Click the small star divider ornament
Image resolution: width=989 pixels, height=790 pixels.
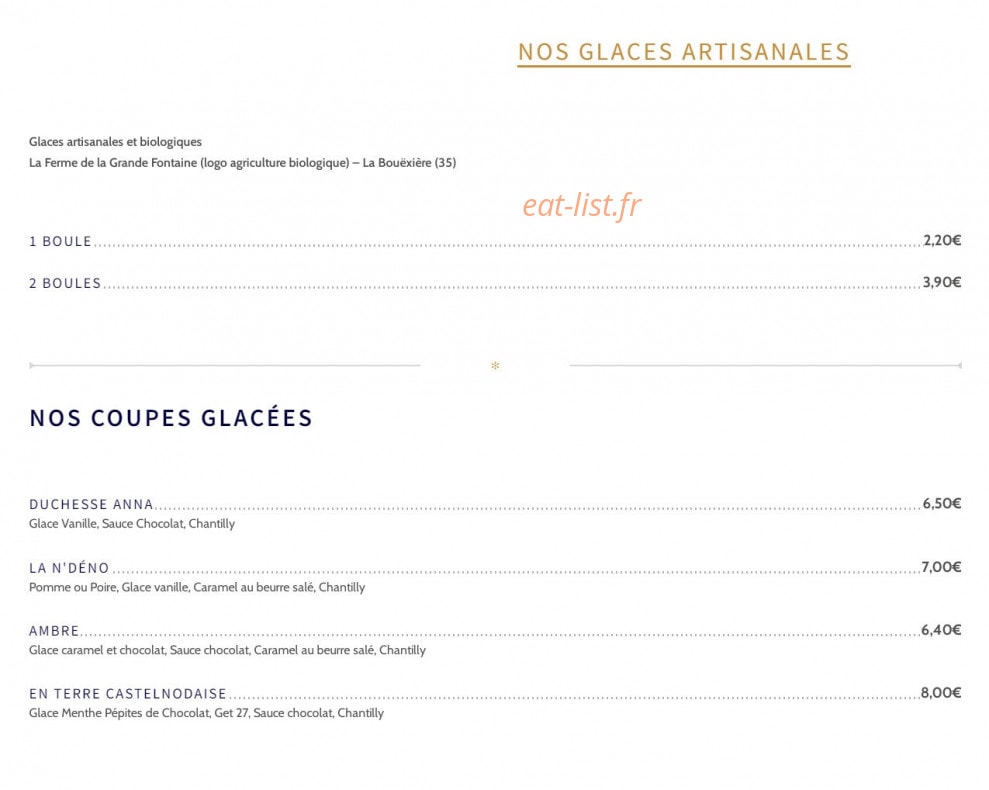(495, 365)
